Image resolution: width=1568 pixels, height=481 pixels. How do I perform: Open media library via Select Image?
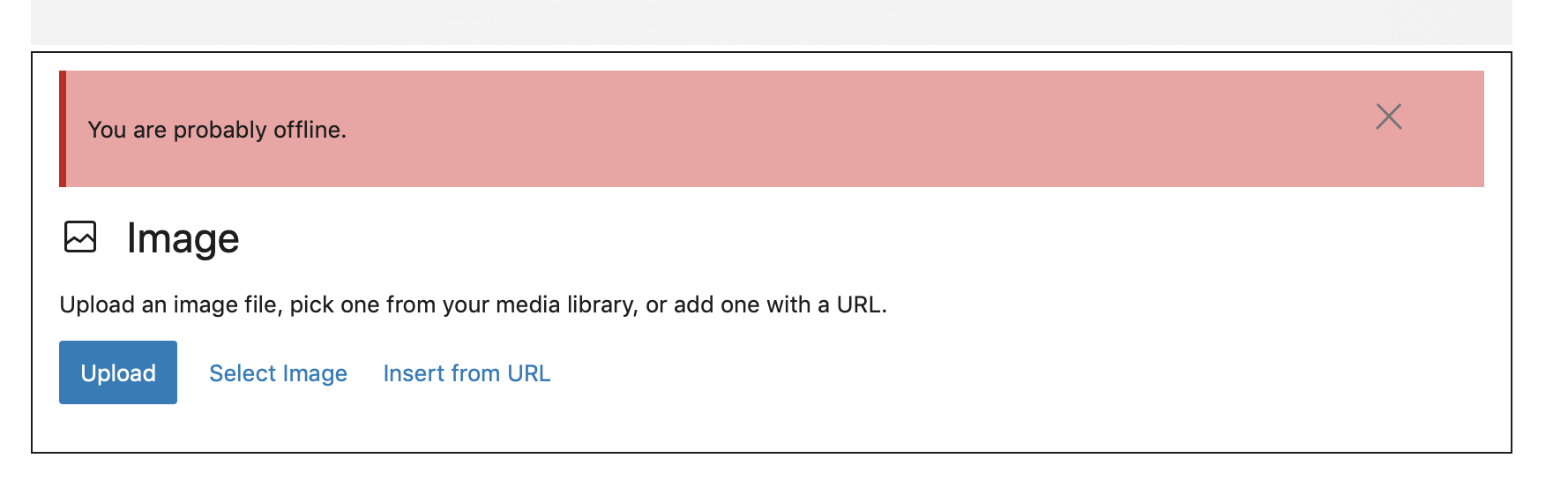pyautogui.click(x=278, y=373)
